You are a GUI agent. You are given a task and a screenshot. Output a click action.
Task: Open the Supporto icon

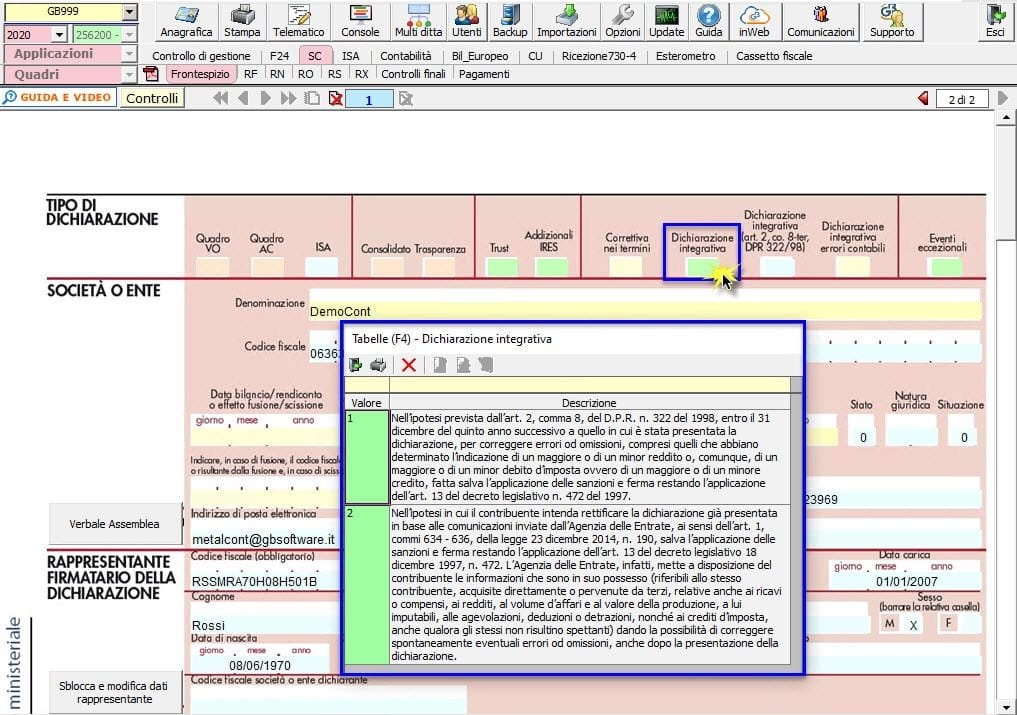point(892,21)
